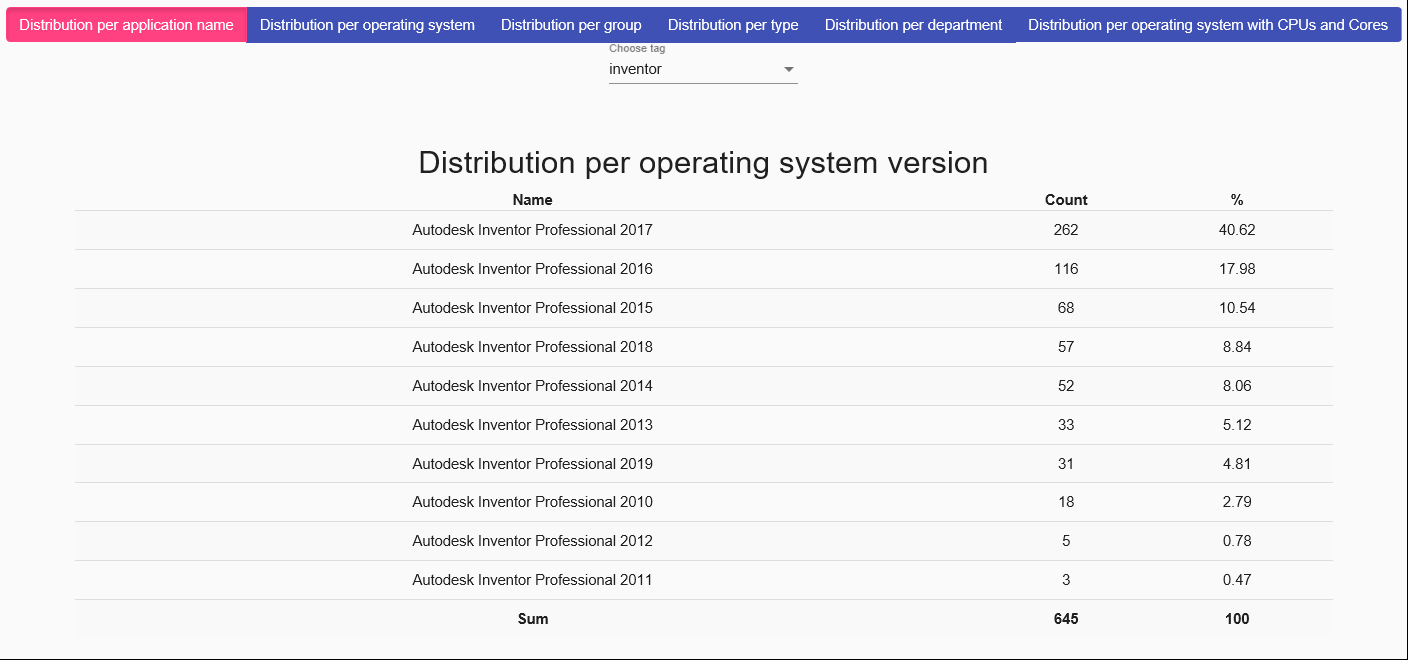The height and width of the screenshot is (660, 1408).
Task: Sort by the Name column header
Action: tap(532, 200)
